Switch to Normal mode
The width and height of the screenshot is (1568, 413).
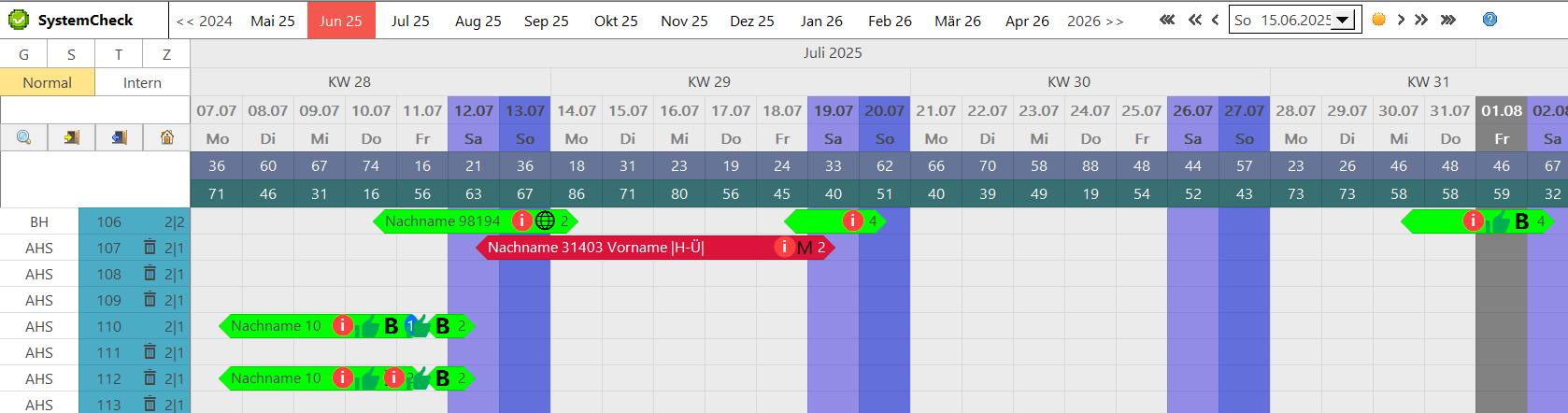[x=48, y=82]
